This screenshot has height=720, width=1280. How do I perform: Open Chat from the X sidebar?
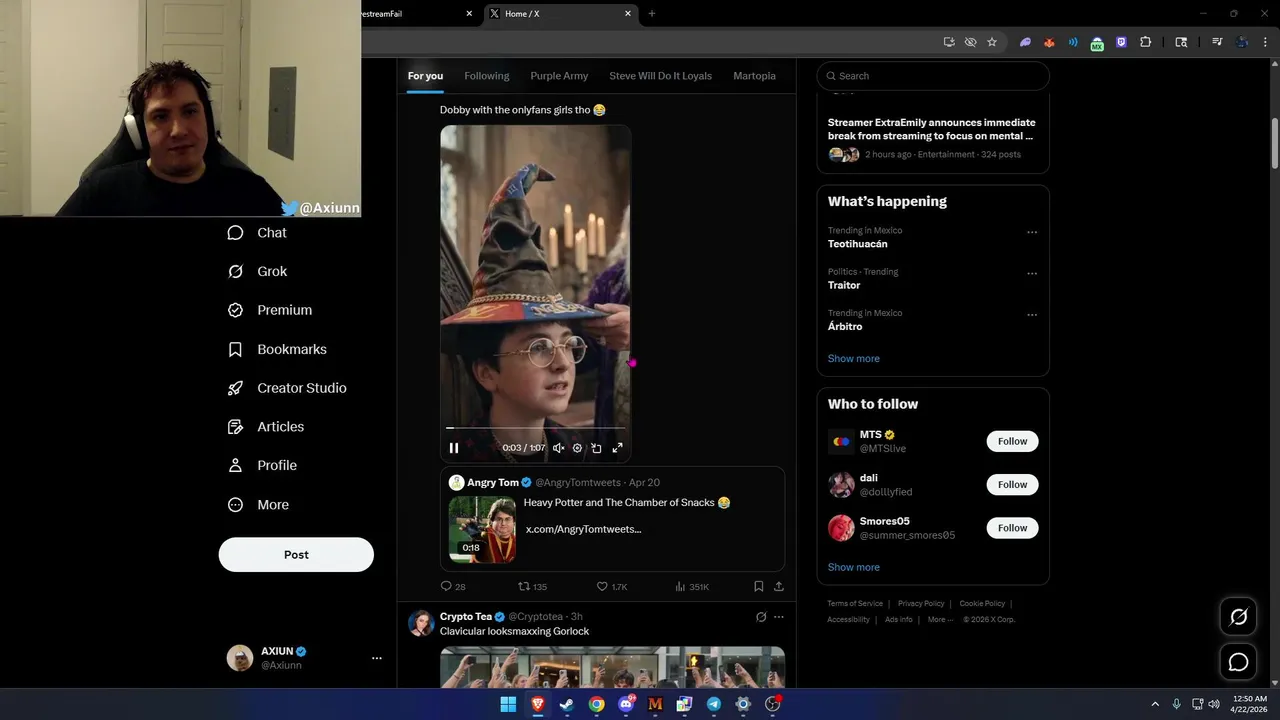click(257, 232)
